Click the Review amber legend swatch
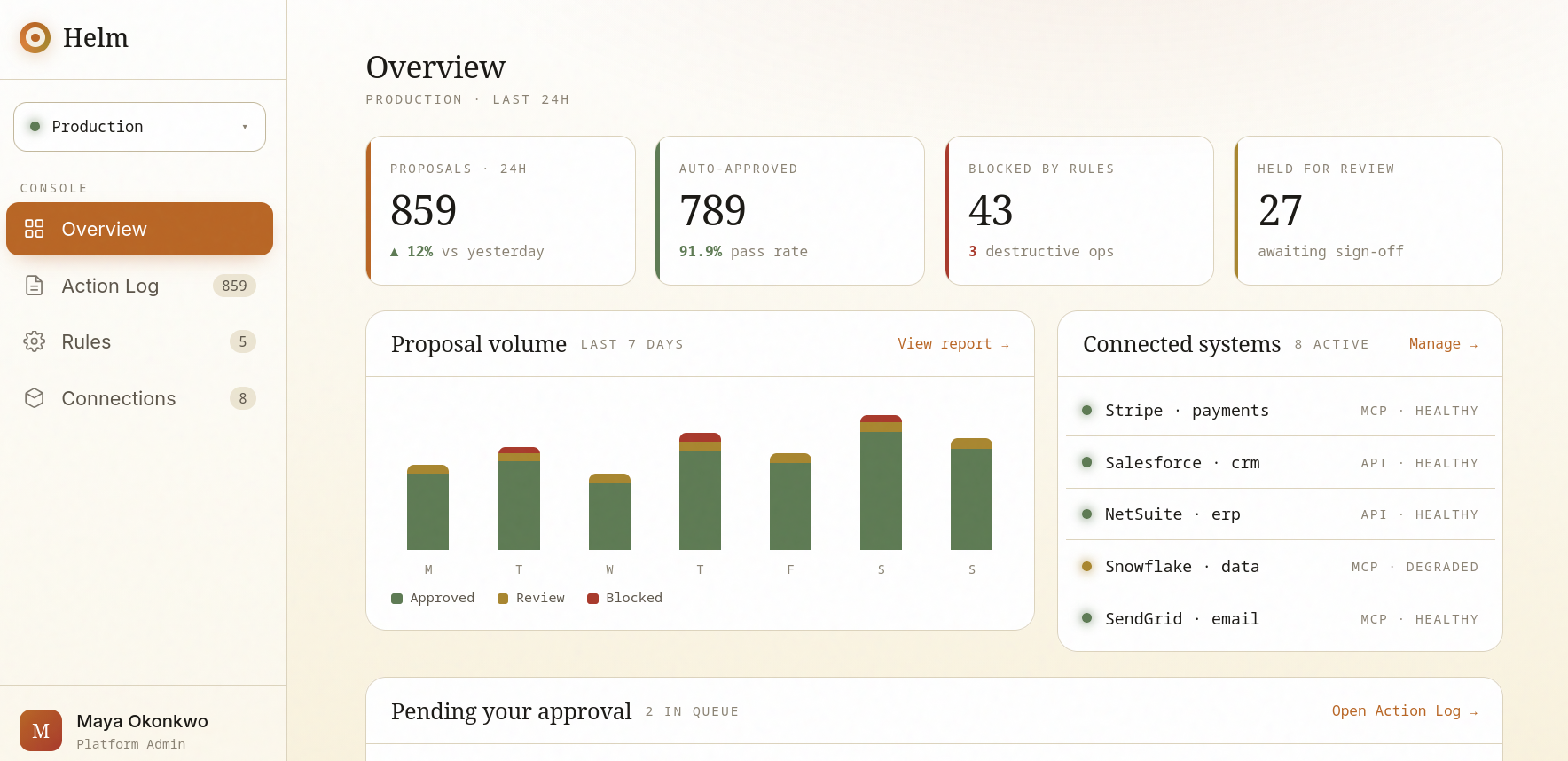 pyautogui.click(x=503, y=599)
